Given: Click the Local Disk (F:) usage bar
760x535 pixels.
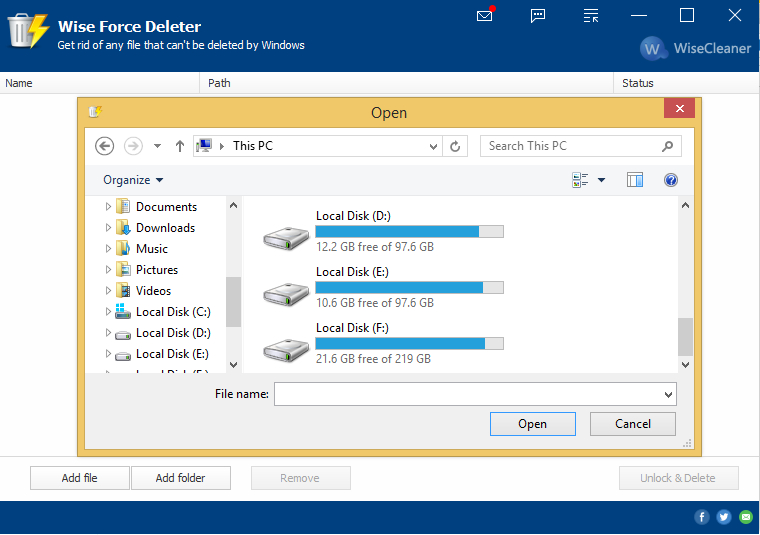Looking at the screenshot, I should click(410, 344).
